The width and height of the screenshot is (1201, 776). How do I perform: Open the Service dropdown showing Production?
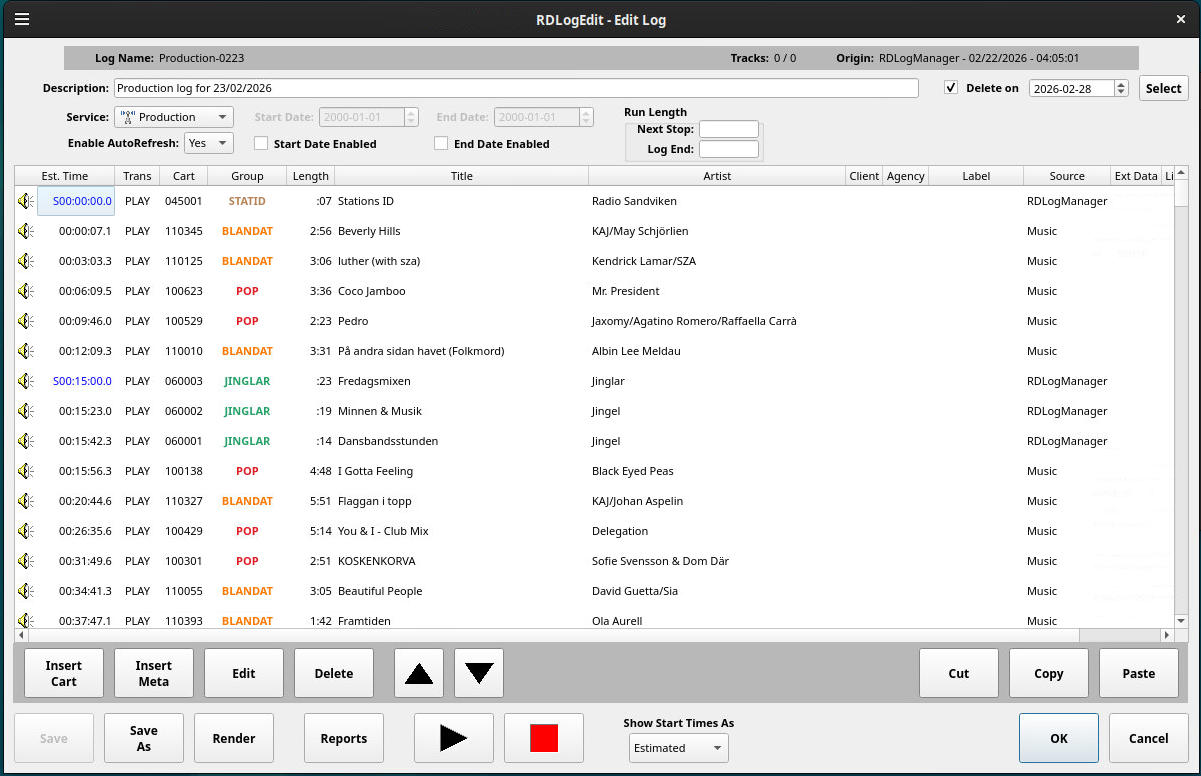pyautogui.click(x=174, y=117)
